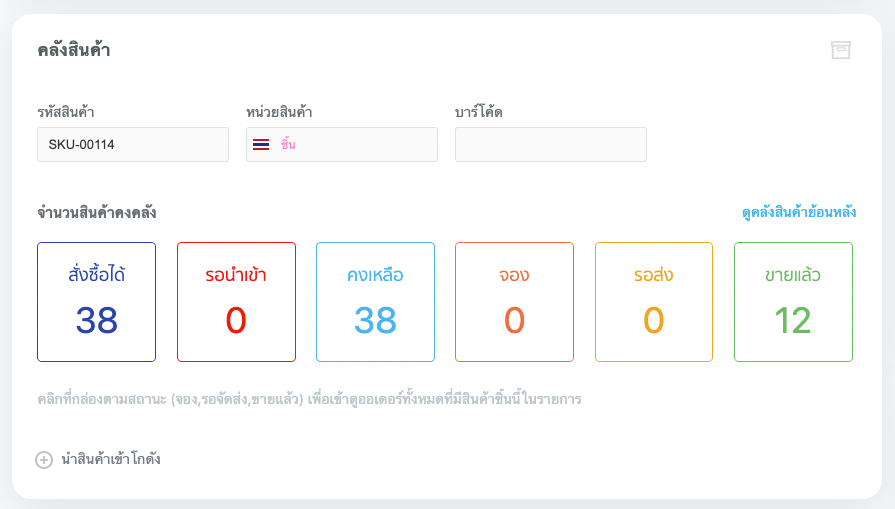895x509 pixels.
Task: Select the สั่งซื้อได้ box showing 38
Action: click(97, 302)
